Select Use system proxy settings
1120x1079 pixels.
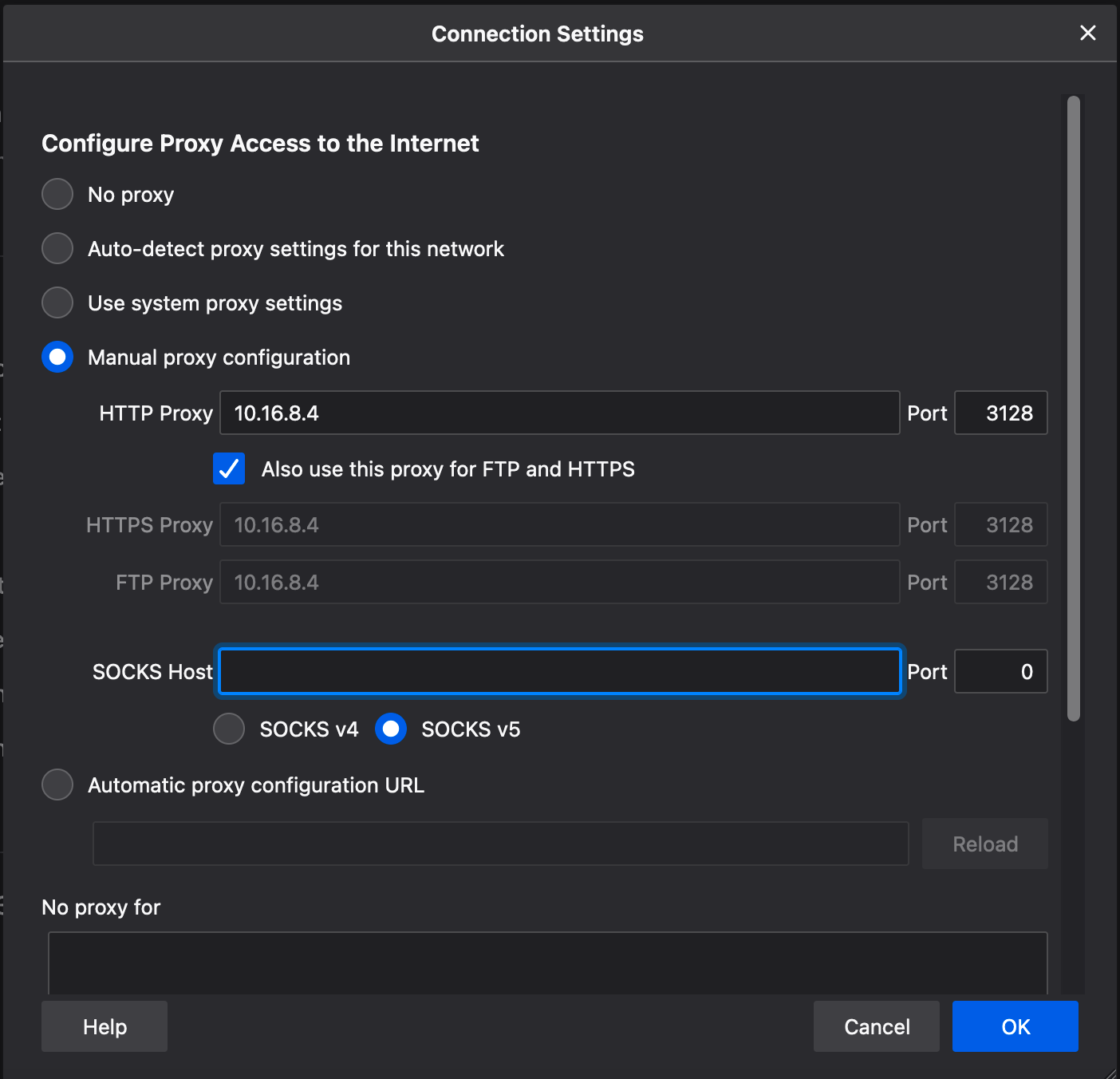point(57,302)
